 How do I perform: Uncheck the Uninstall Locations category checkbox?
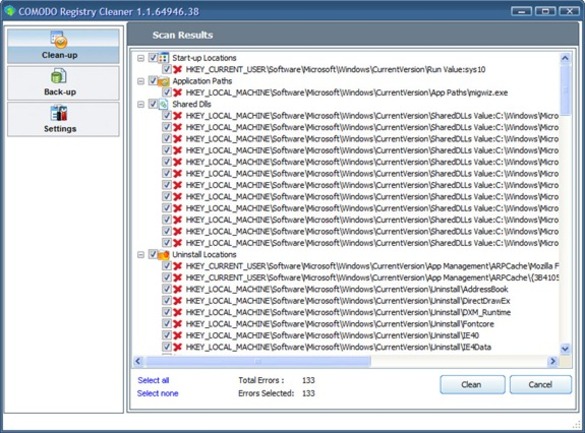point(153,254)
